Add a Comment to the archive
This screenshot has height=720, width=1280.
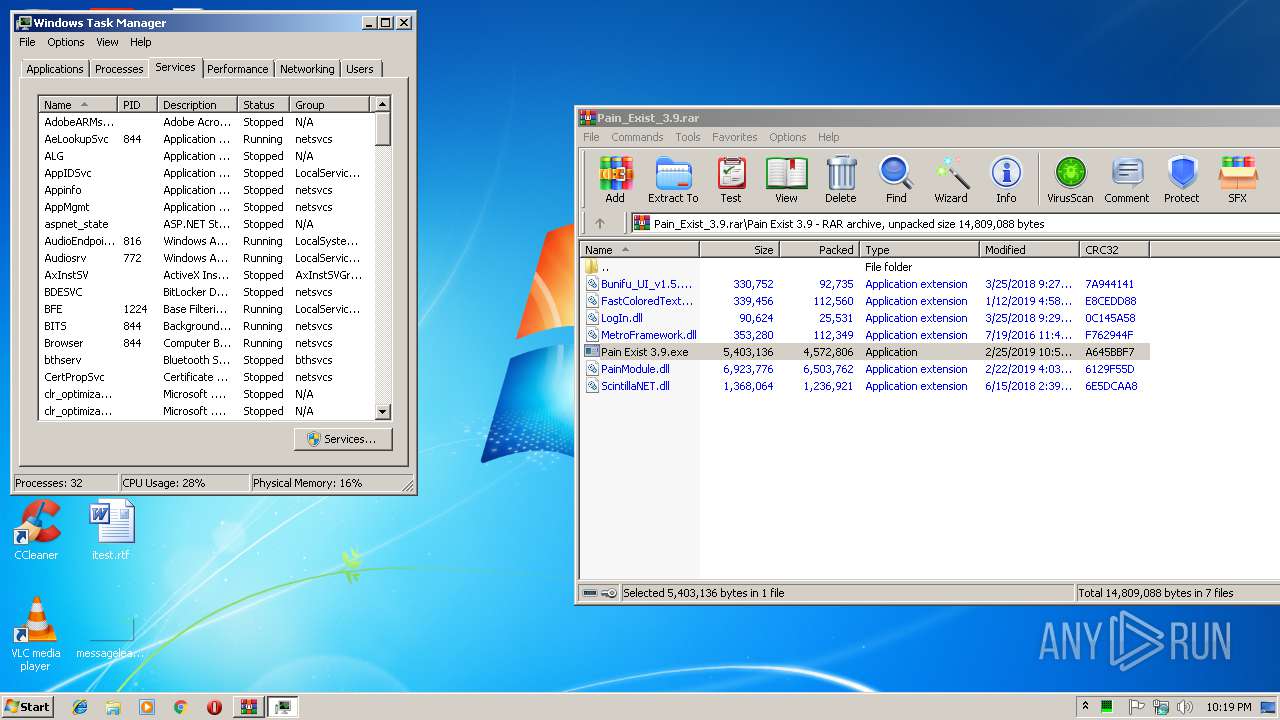[1127, 180]
